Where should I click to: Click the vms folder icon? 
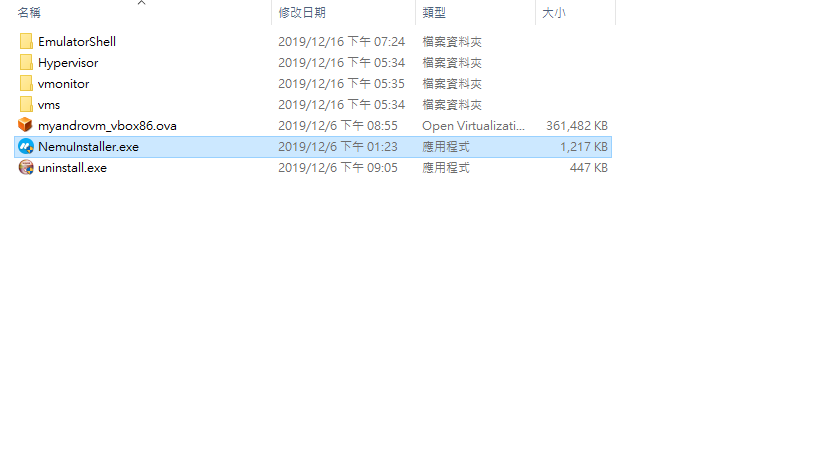(x=26, y=104)
